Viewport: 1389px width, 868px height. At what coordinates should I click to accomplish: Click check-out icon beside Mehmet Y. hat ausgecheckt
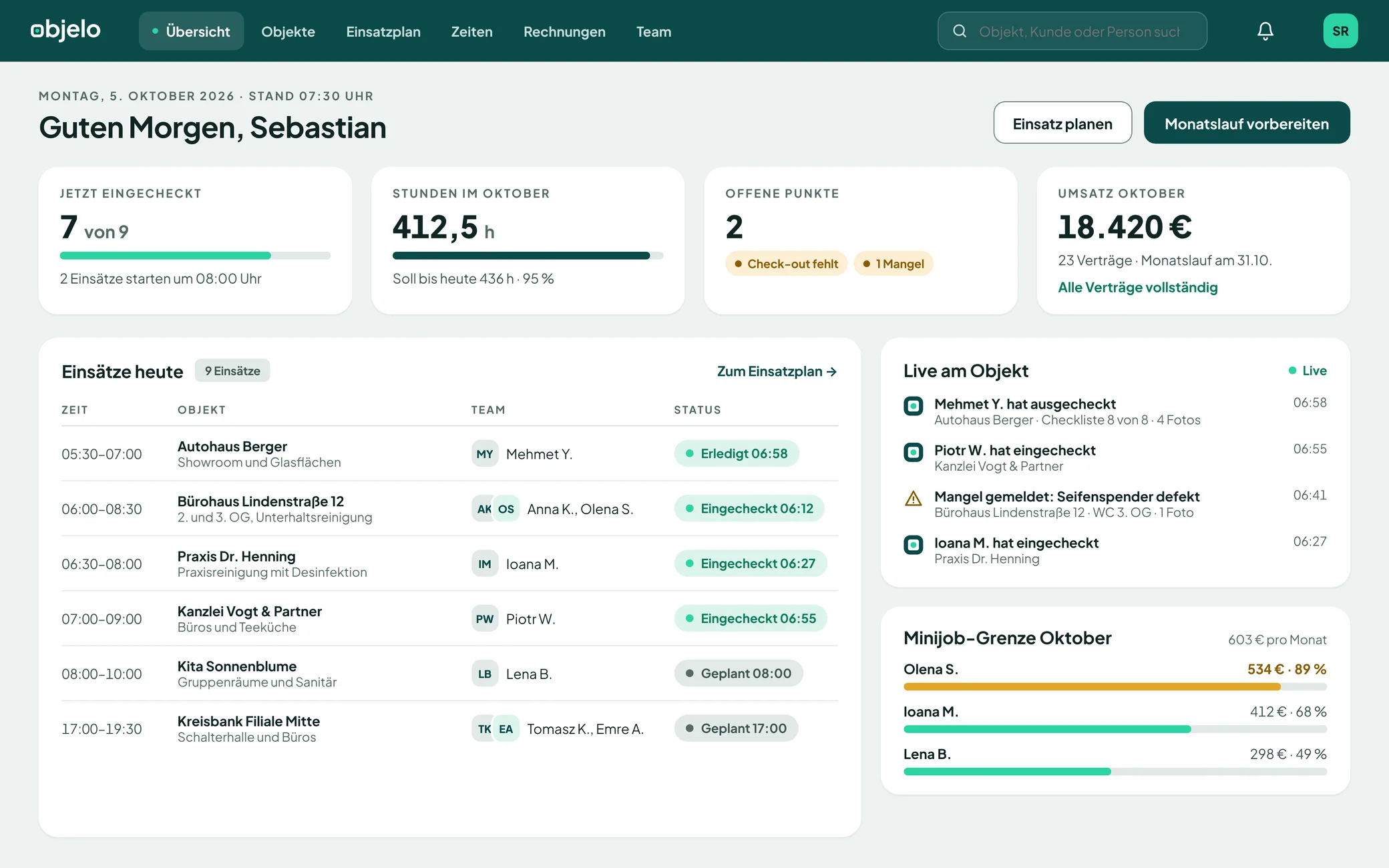point(913,406)
